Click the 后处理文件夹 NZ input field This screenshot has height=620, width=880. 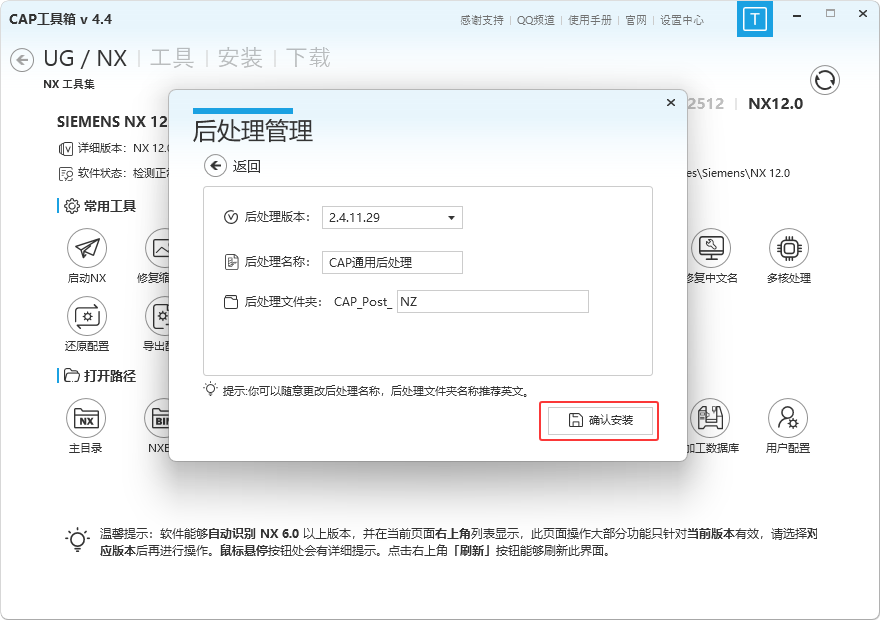[x=492, y=301]
